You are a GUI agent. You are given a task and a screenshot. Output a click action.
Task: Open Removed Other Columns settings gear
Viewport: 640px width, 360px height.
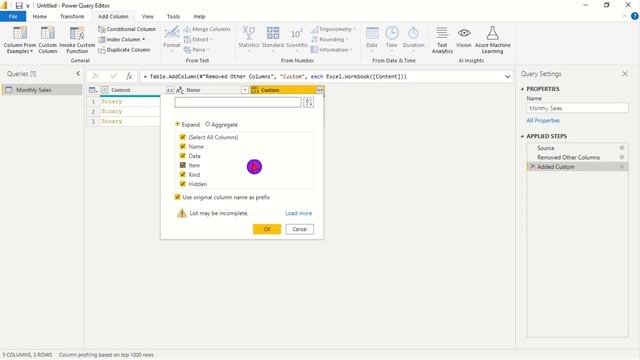[x=622, y=157]
